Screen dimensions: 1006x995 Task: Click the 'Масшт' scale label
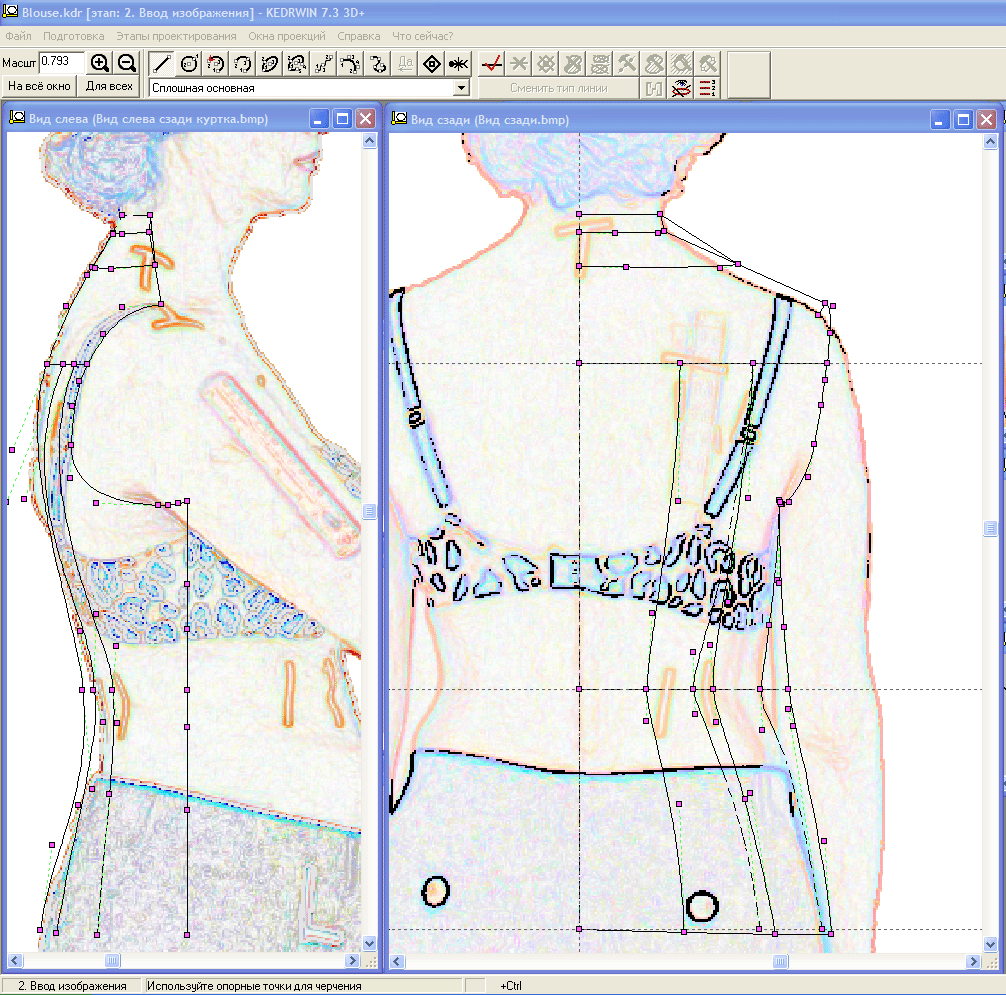coord(19,63)
